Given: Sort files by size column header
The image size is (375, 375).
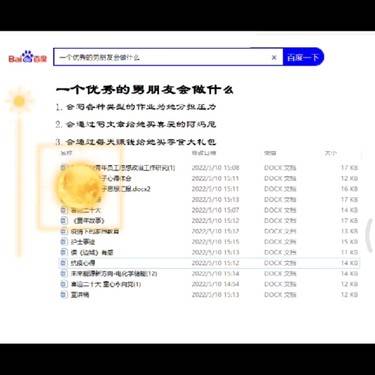Looking at the screenshot, I should point(331,153).
